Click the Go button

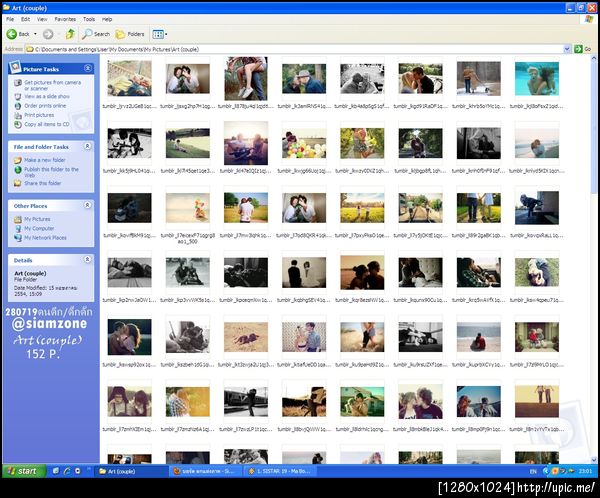pyautogui.click(x=583, y=49)
